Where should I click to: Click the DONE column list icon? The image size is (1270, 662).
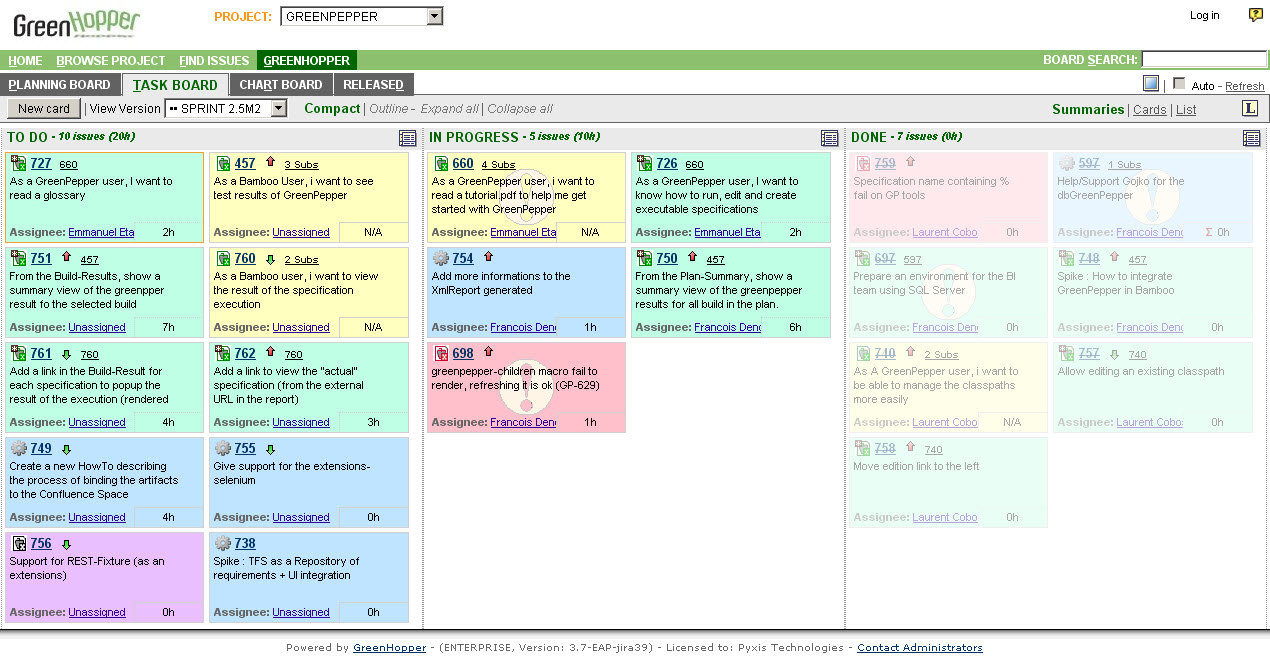pyautogui.click(x=1251, y=138)
